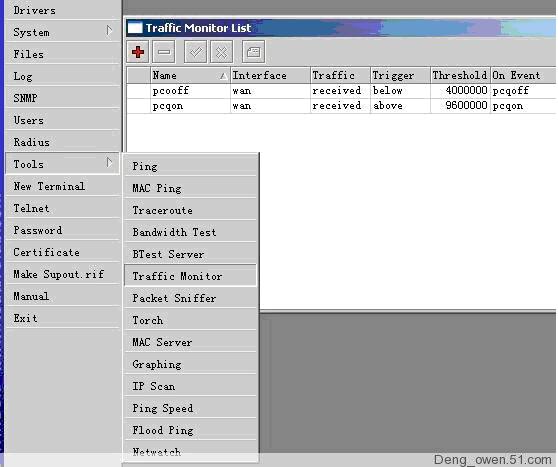Select Traffic Monitor in the submenu
Image resolution: width=558 pixels, height=467 pixels.
point(190,276)
